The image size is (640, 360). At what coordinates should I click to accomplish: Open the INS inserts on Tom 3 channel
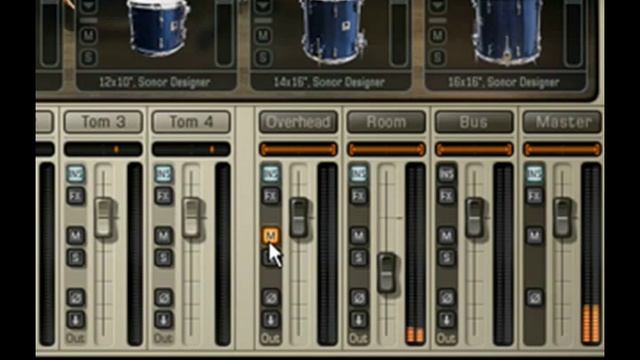pos(76,174)
